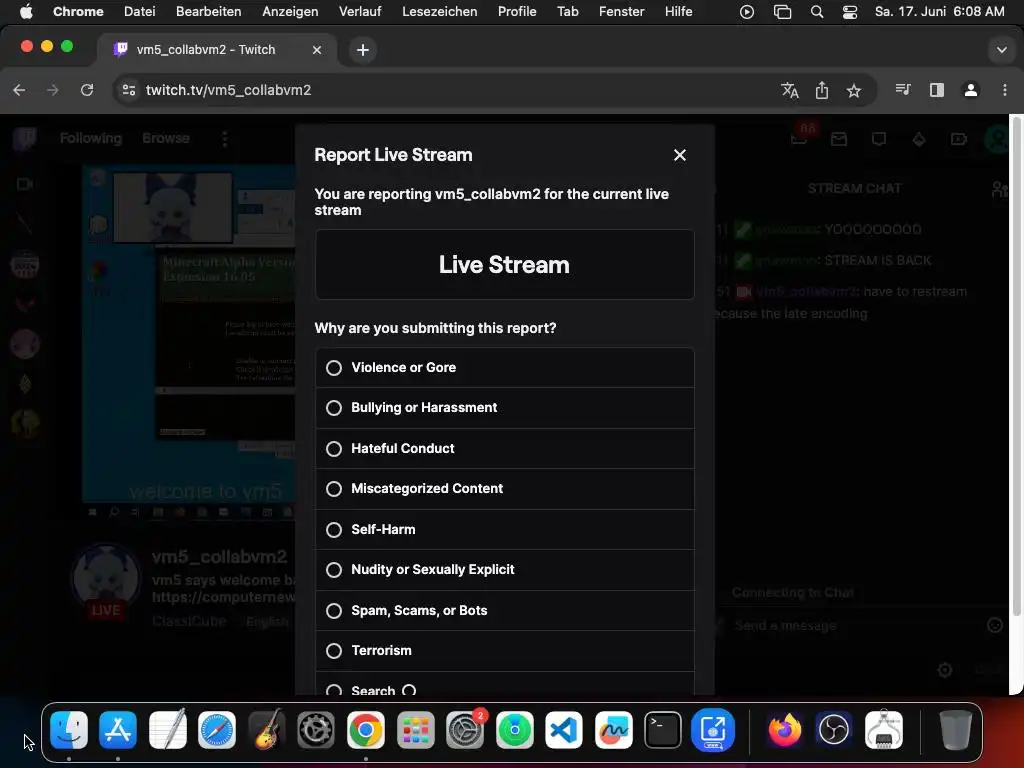Launch App Store from the Dock
The image size is (1024, 768).
pos(118,729)
